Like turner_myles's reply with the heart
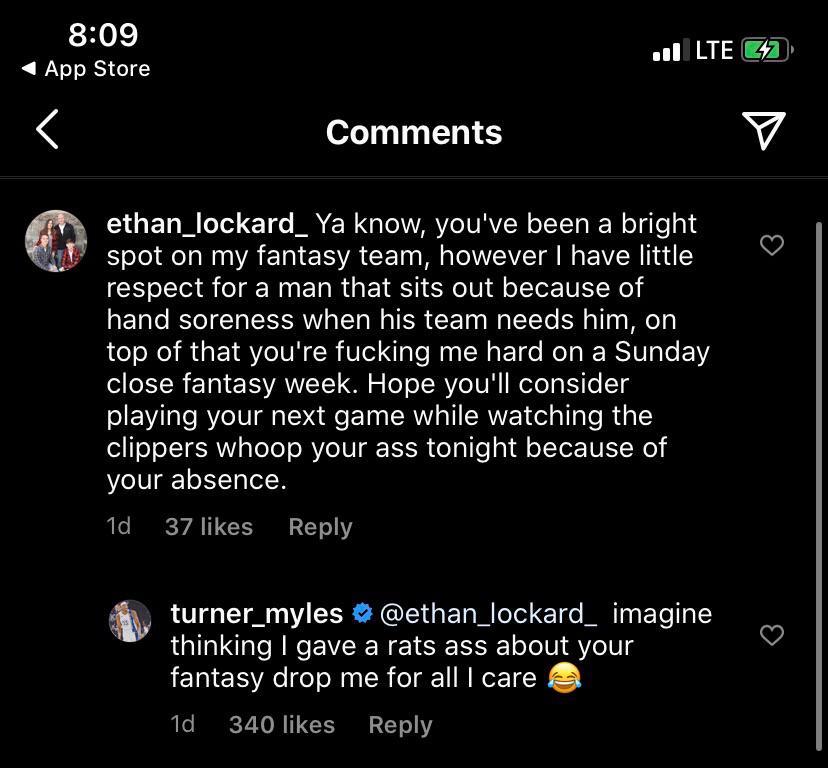The image size is (828, 768). pyautogui.click(x=771, y=635)
